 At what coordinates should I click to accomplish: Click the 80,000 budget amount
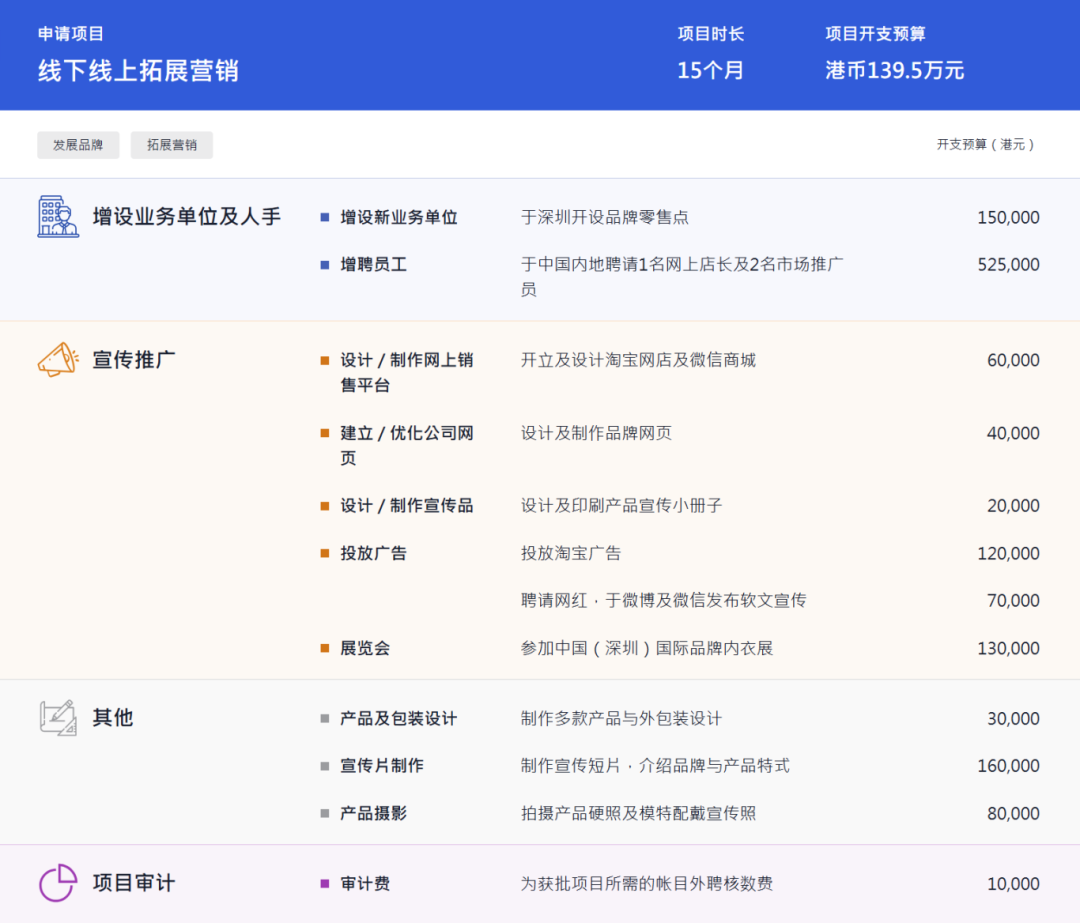[x=1013, y=813]
